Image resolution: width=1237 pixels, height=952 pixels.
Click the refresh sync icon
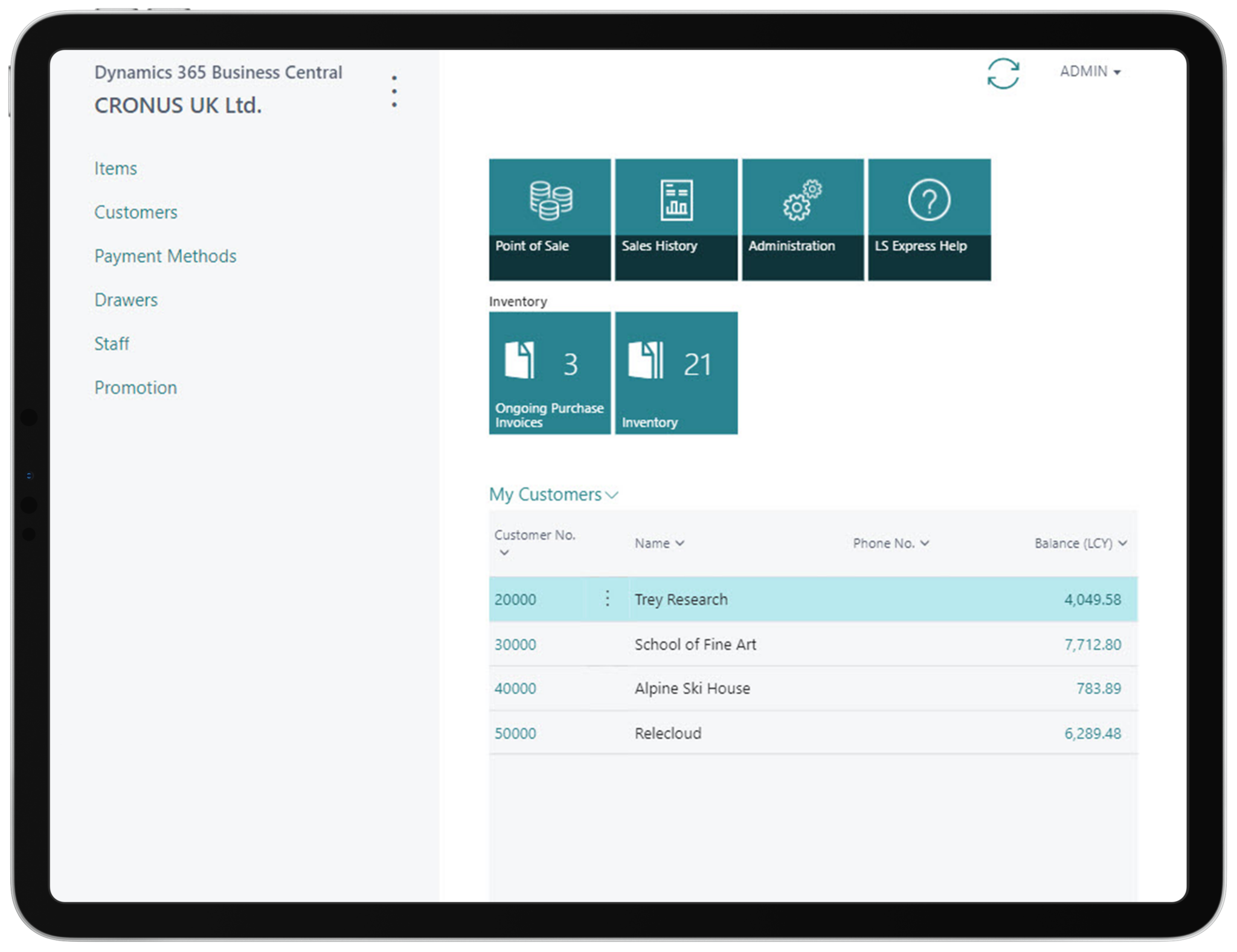(1003, 74)
